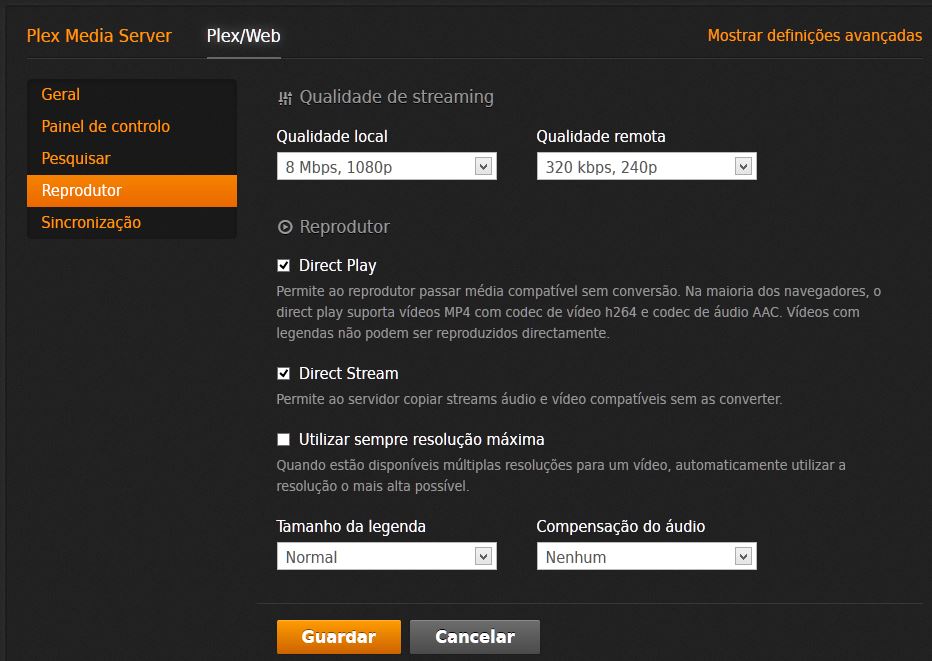Click the Direct Play description paragraph
Image resolution: width=932 pixels, height=661 pixels.
click(578, 312)
